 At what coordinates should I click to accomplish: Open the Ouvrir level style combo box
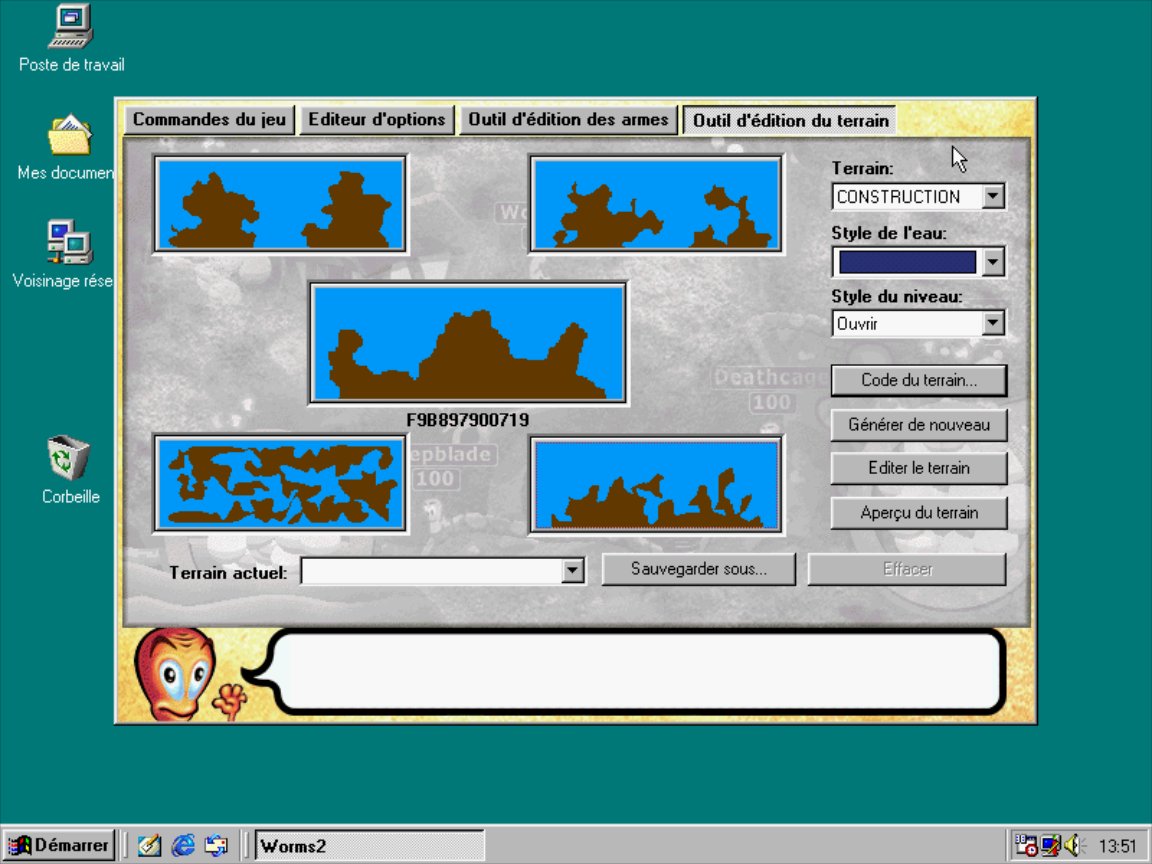tap(918, 323)
